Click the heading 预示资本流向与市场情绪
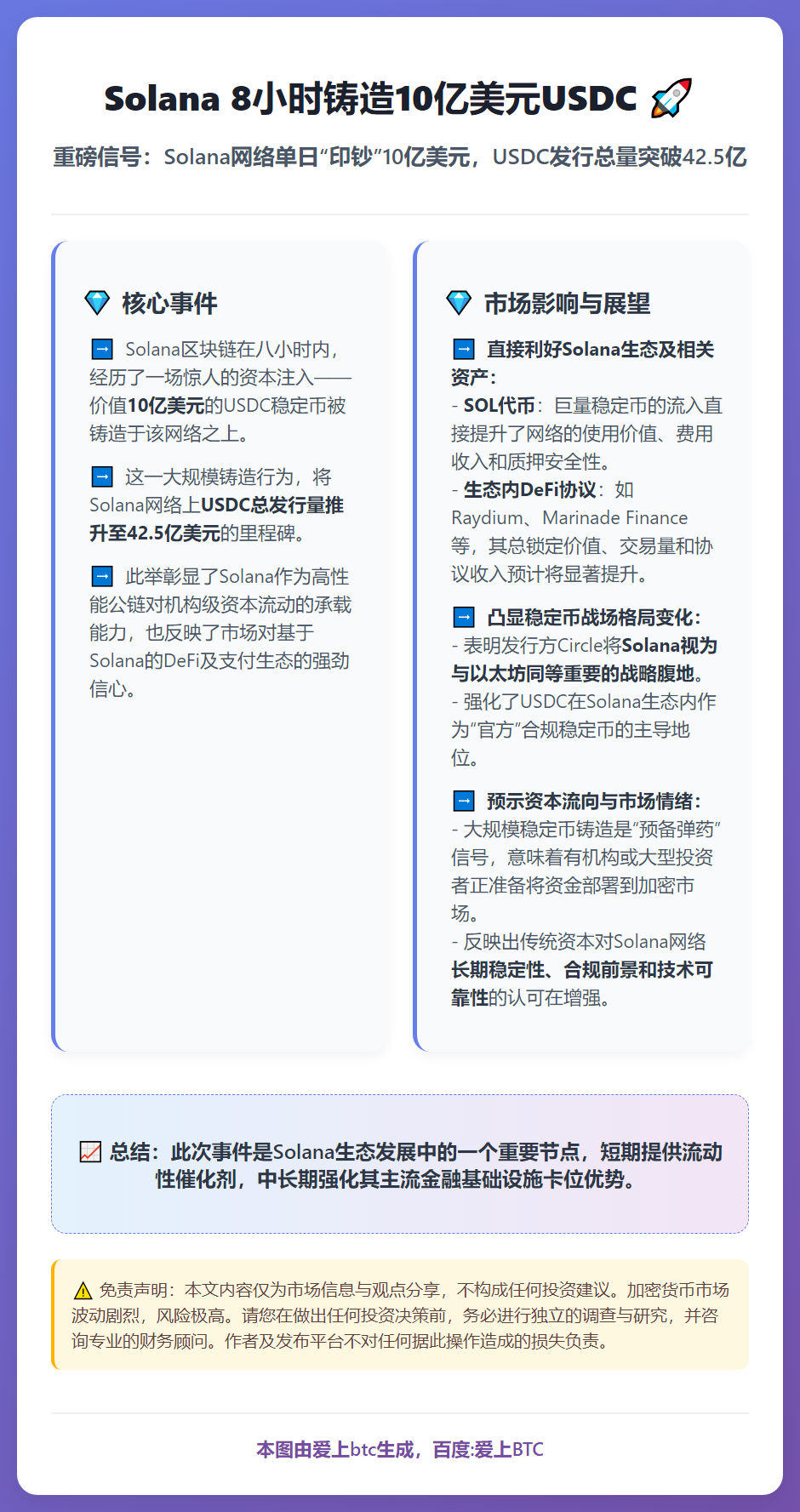The image size is (800, 1512). tap(594, 802)
